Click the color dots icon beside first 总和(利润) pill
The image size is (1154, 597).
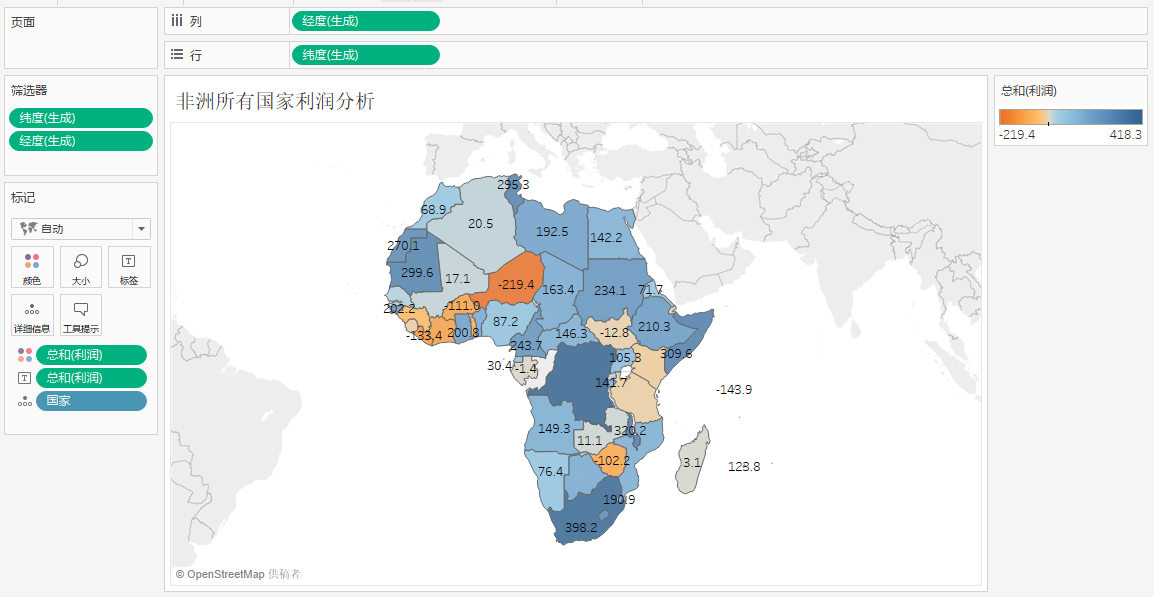25,355
